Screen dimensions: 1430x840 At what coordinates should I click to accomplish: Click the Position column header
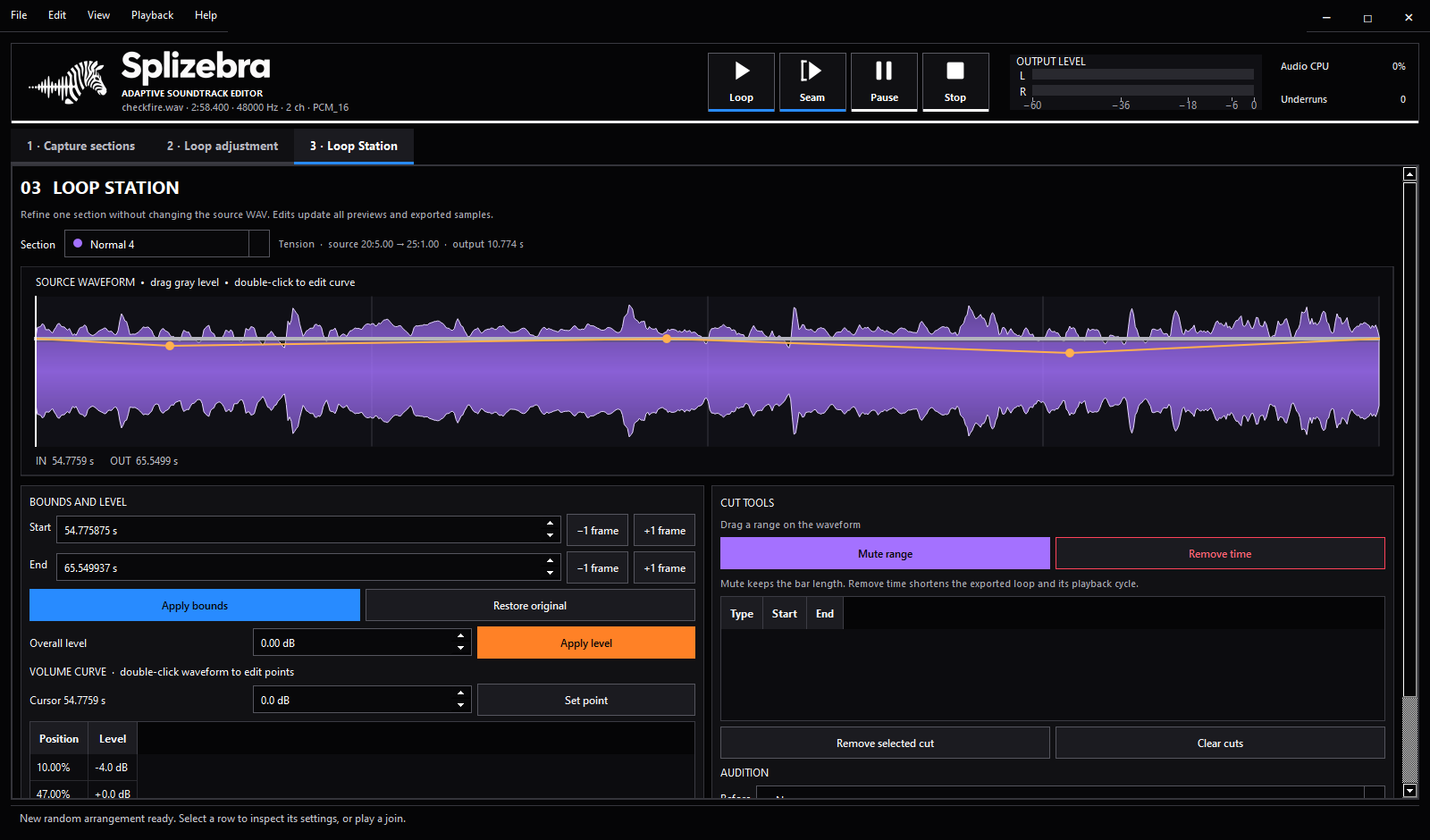[x=59, y=738]
